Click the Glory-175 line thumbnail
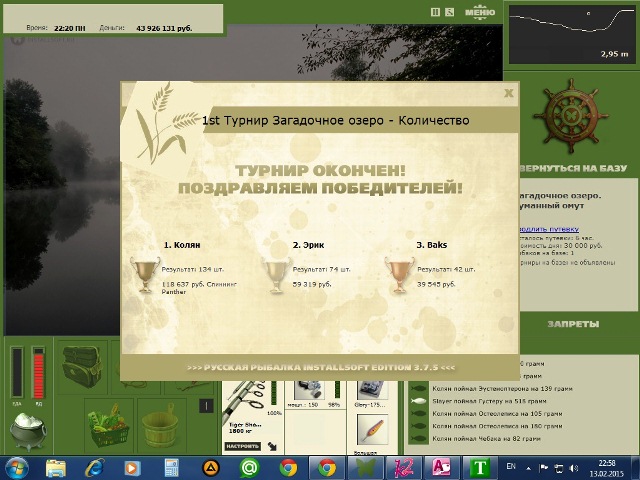 click(371, 391)
